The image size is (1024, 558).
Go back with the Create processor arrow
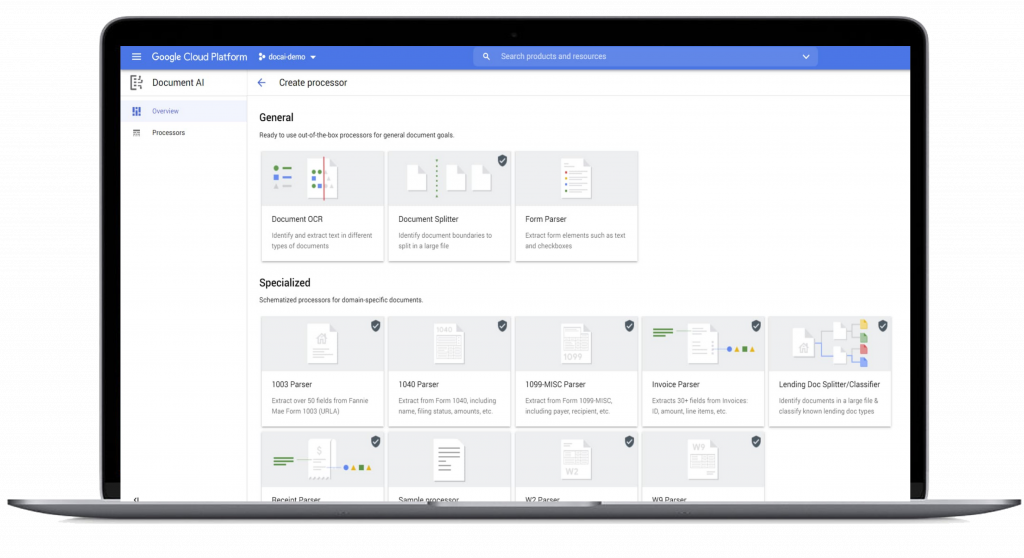pyautogui.click(x=261, y=82)
